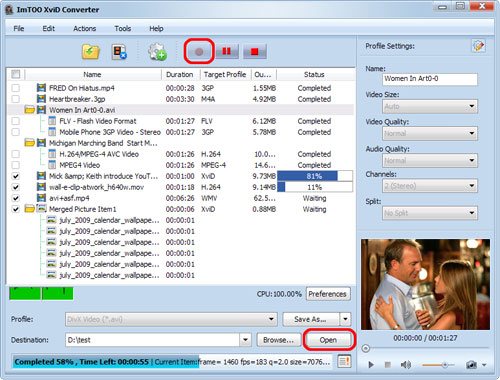Click the Remove video file icon
The height and width of the screenshot is (380, 500).
[119, 52]
